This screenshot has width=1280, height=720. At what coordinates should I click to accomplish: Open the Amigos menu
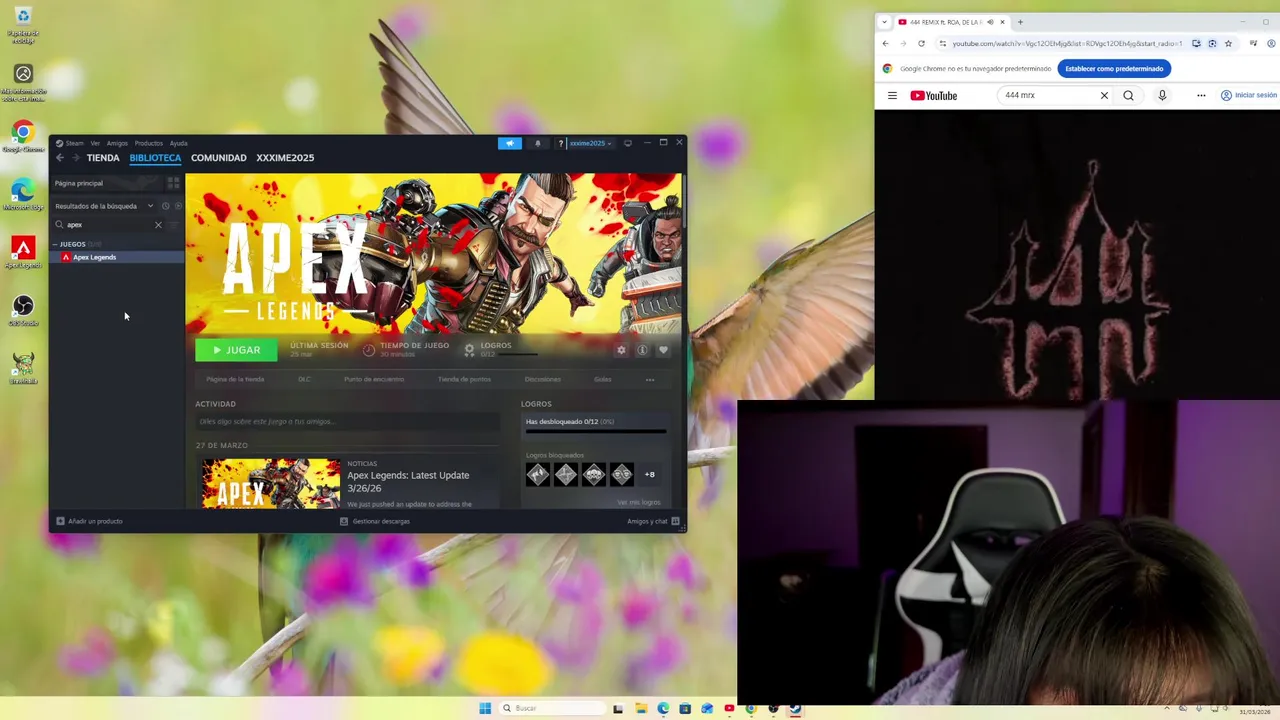pos(117,143)
